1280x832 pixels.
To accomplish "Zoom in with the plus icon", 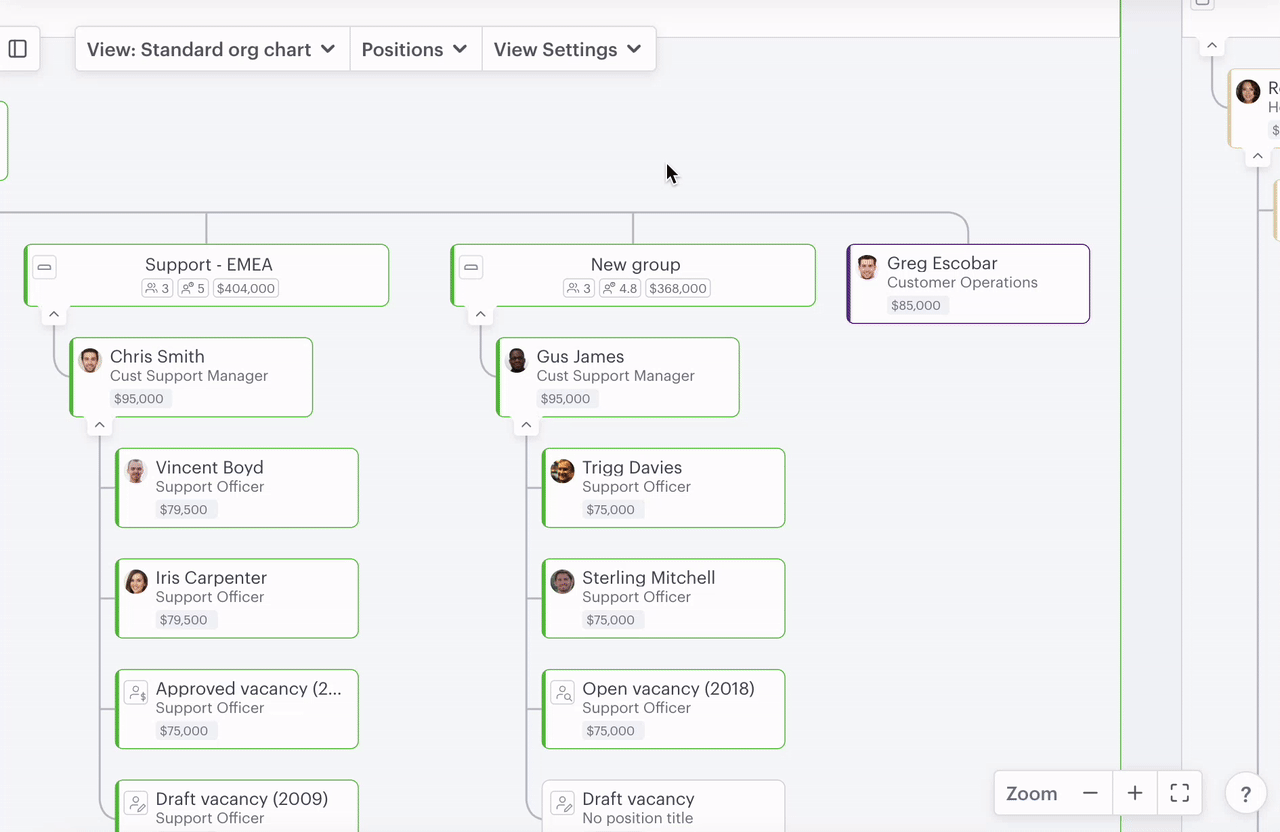I will tap(1134, 793).
